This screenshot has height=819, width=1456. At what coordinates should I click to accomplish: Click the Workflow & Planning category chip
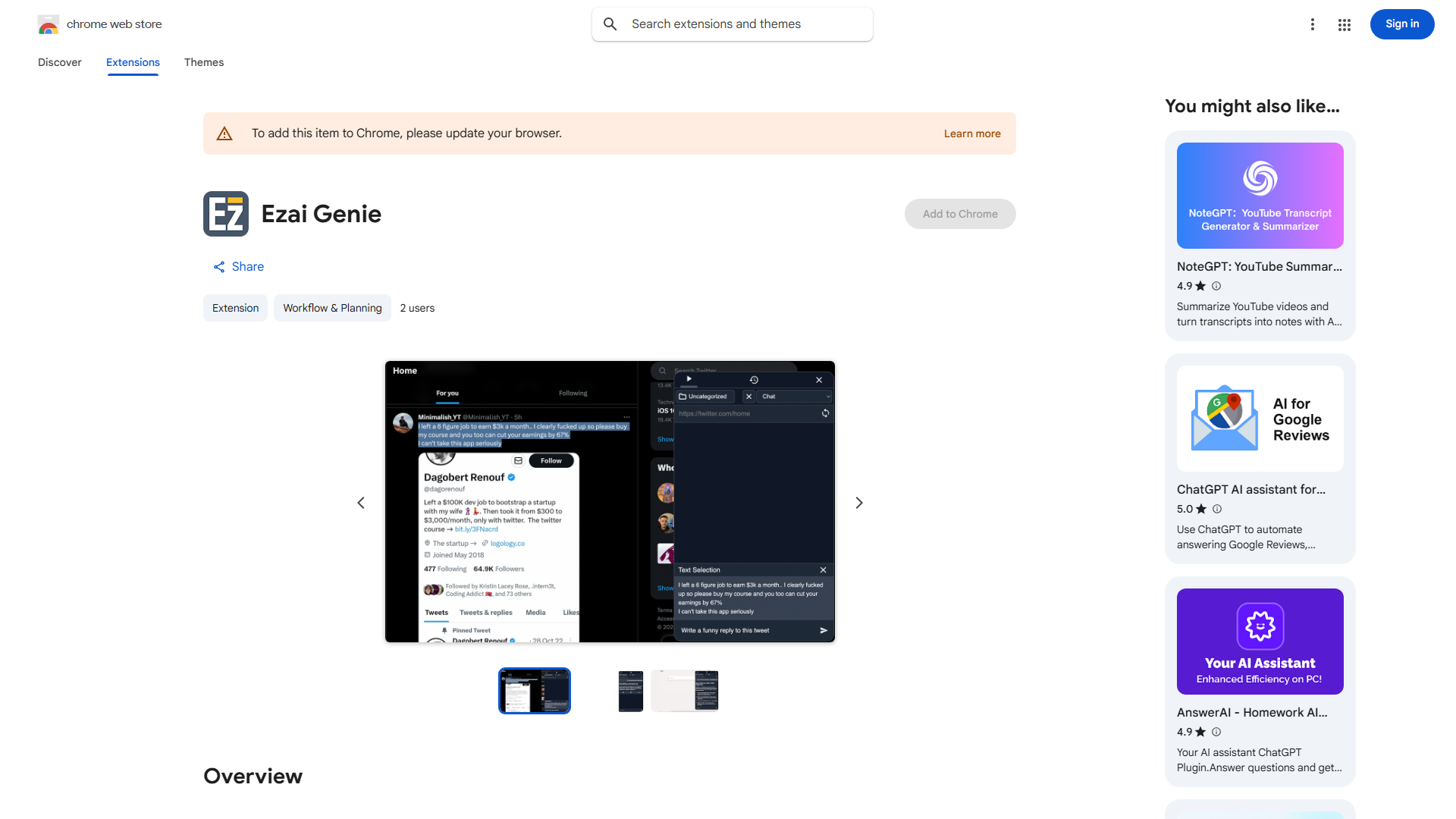click(x=332, y=308)
